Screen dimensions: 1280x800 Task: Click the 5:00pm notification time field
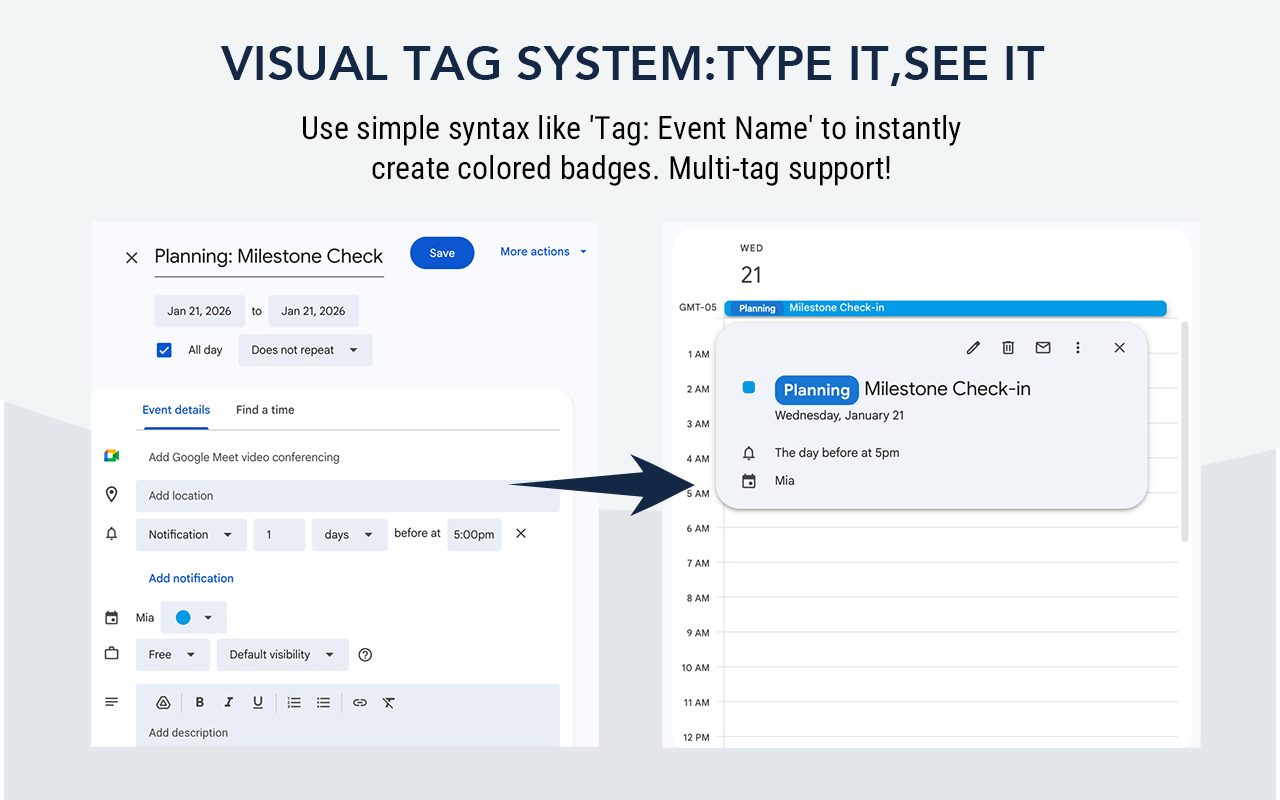474,534
